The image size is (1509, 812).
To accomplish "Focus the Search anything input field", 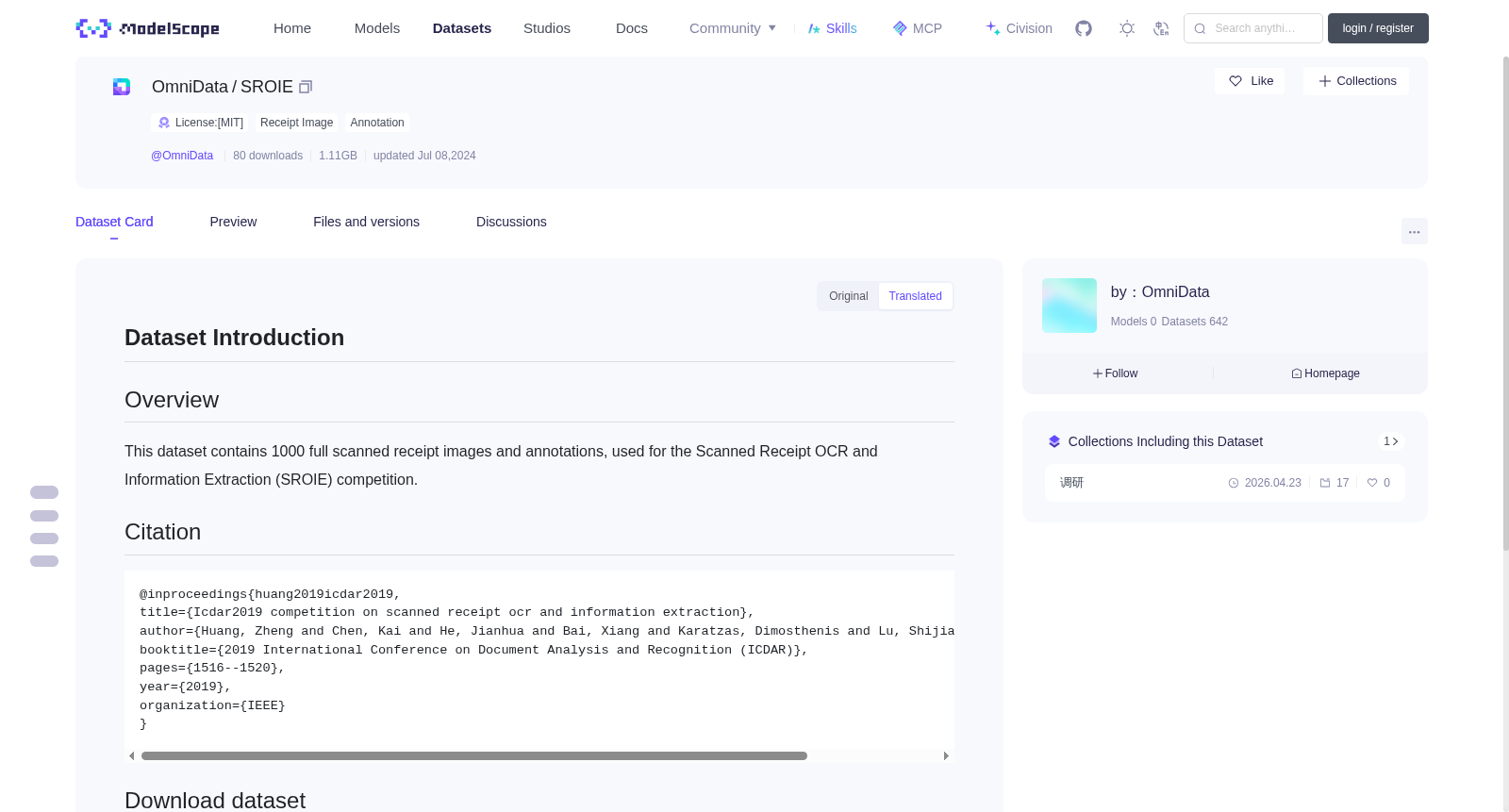I will [1253, 28].
